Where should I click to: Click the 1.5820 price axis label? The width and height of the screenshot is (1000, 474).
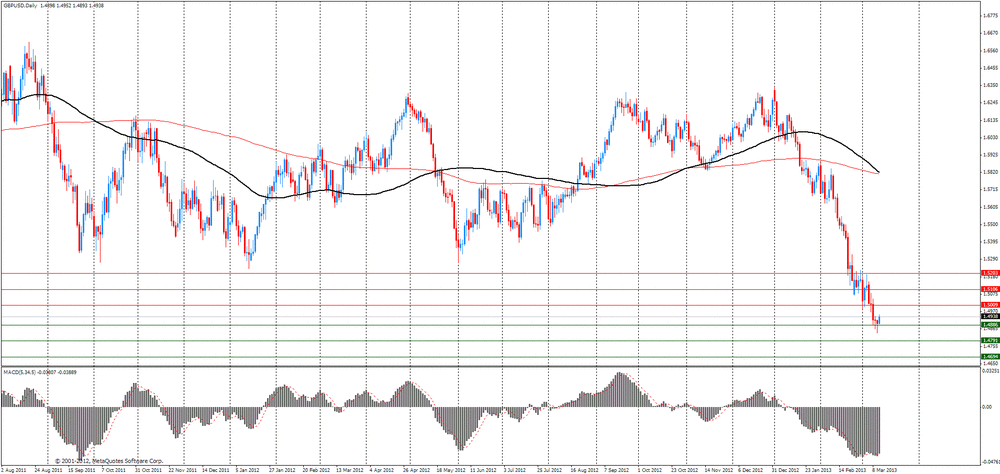990,172
